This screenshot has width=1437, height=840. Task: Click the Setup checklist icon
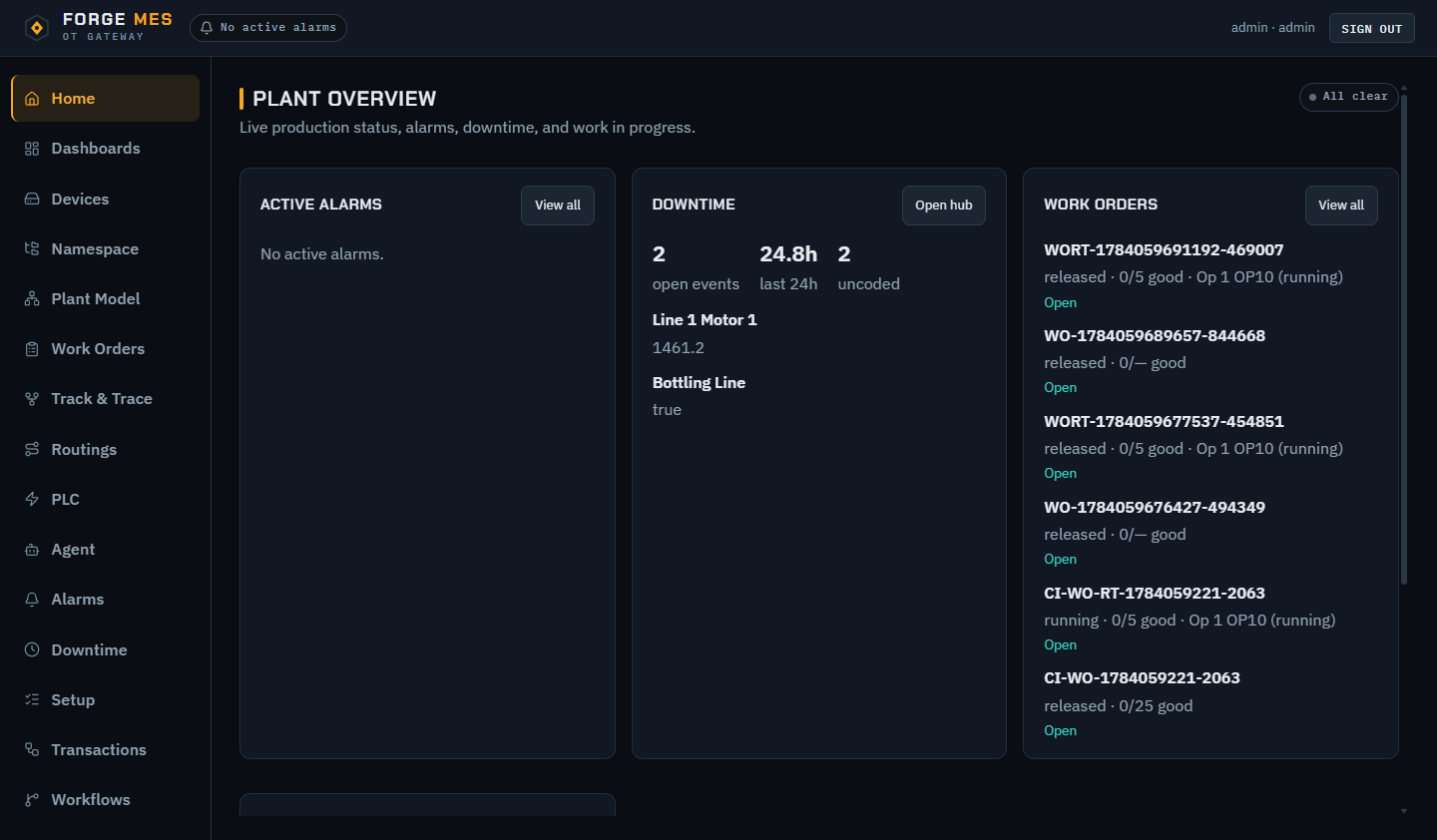(x=32, y=700)
